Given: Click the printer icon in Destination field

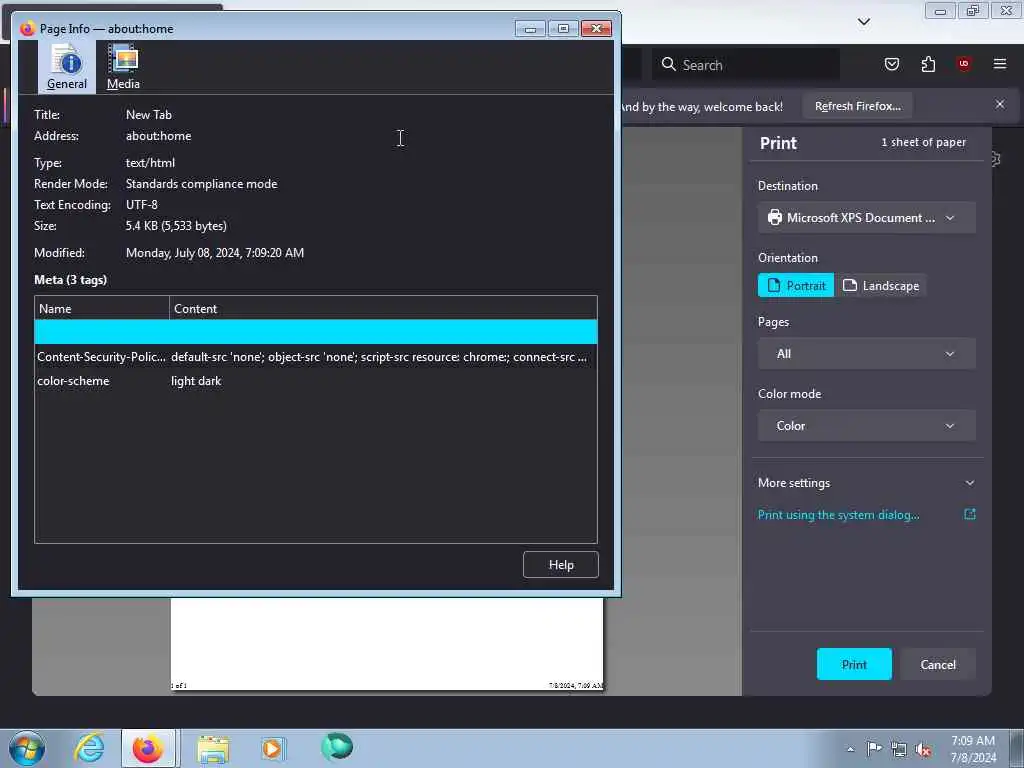Looking at the screenshot, I should 775,217.
